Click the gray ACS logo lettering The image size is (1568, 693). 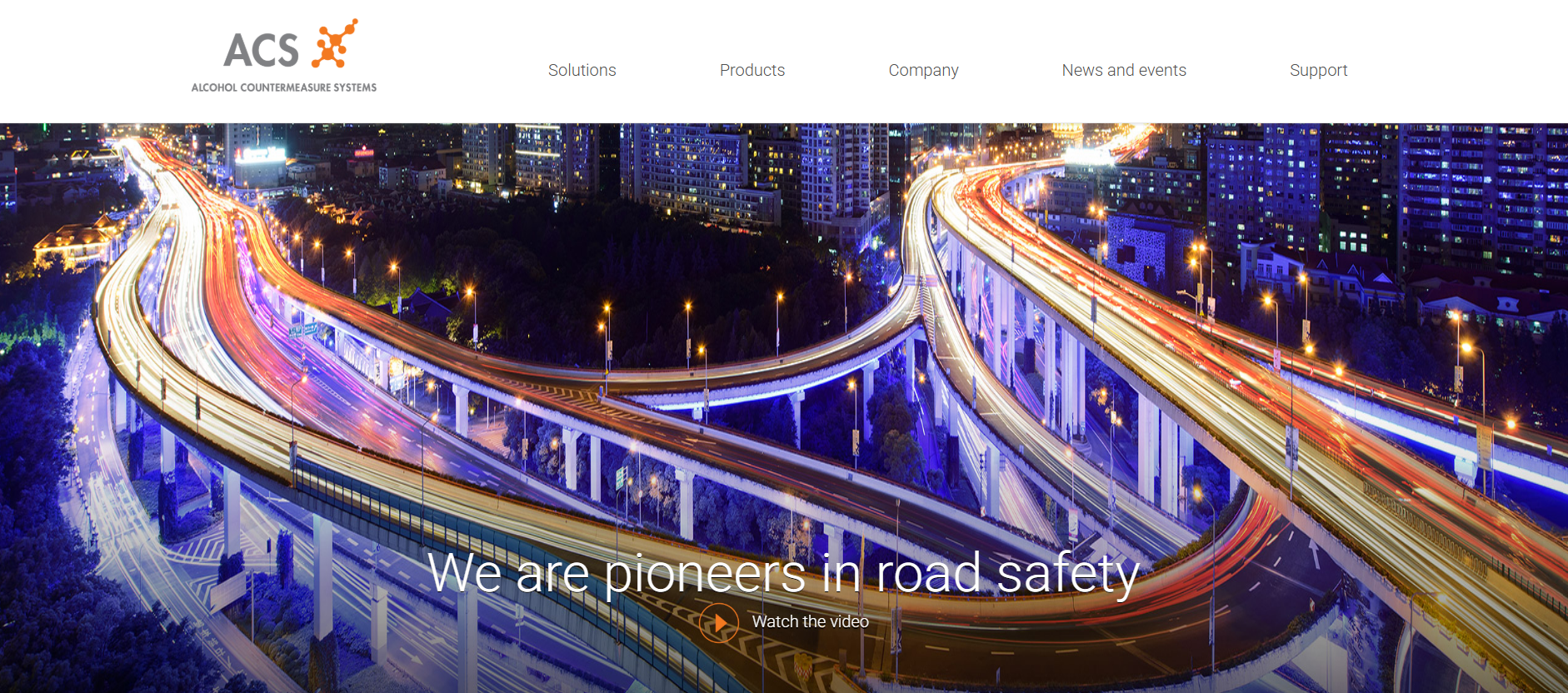coord(261,51)
